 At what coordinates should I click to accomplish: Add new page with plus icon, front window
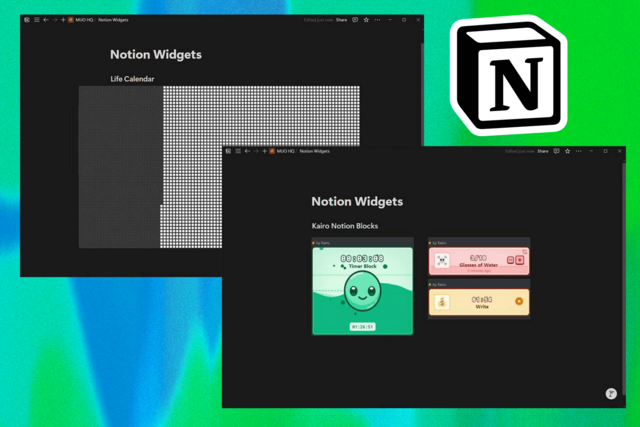pos(264,151)
